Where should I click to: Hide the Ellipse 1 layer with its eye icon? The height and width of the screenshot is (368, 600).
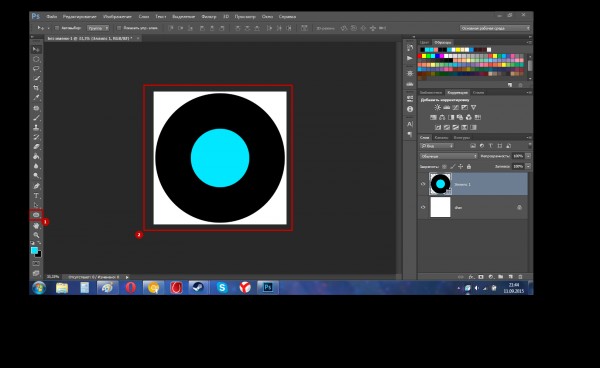coord(423,184)
